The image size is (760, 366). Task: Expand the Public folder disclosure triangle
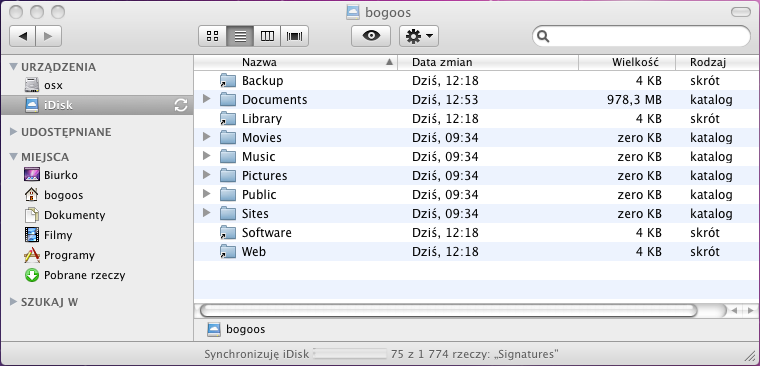click(207, 194)
